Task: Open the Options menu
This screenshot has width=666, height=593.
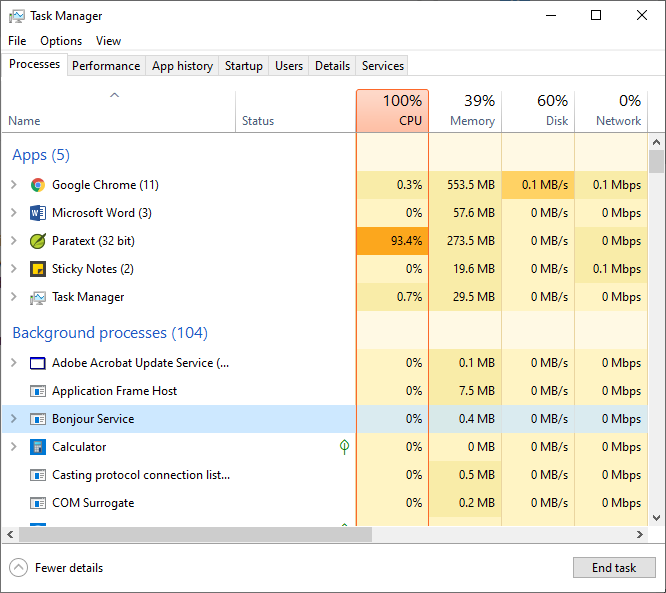Action: pos(61,41)
